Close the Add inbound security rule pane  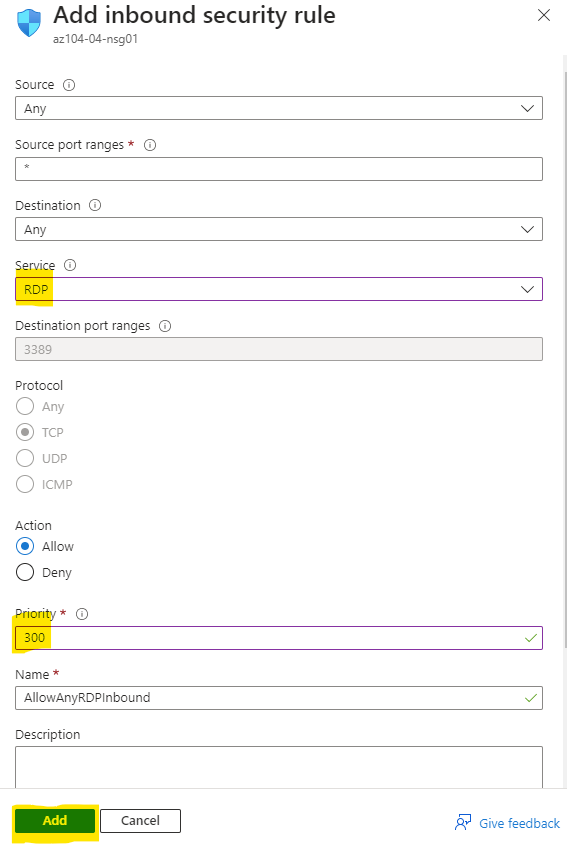pos(544,16)
